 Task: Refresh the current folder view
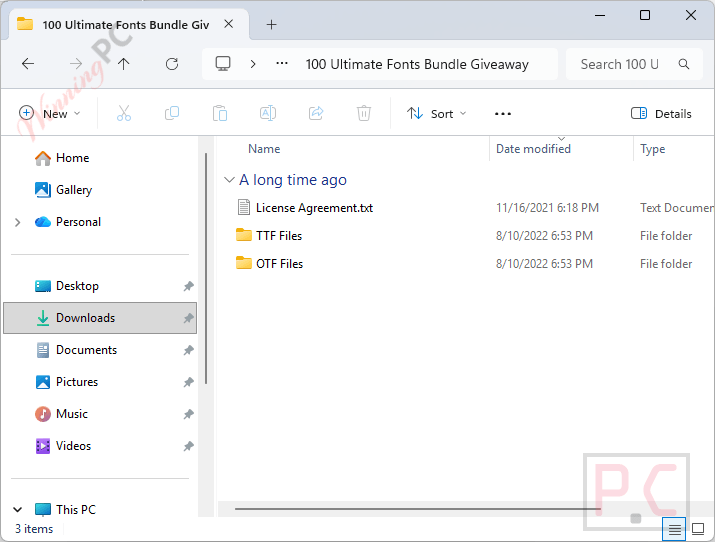172,64
